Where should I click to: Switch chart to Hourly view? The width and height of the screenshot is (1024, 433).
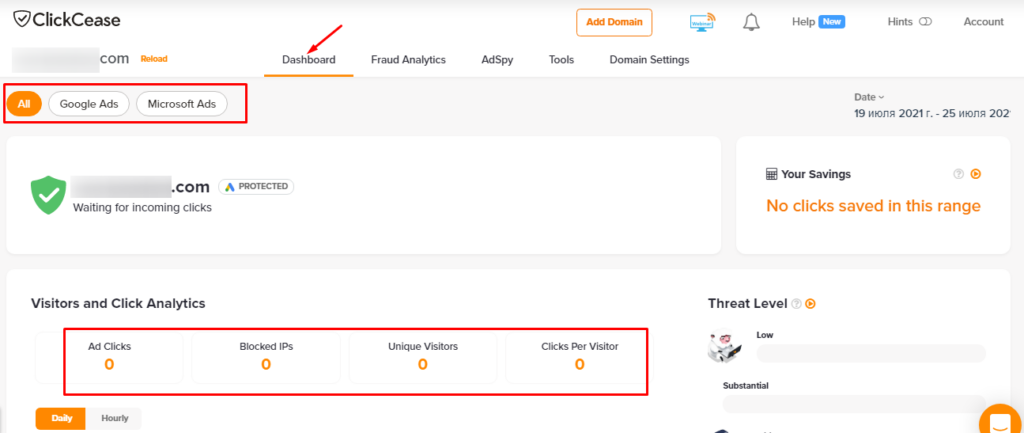114,419
